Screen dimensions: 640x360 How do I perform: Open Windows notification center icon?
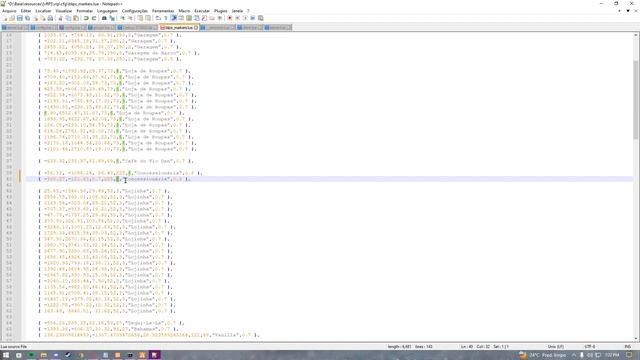(629, 355)
